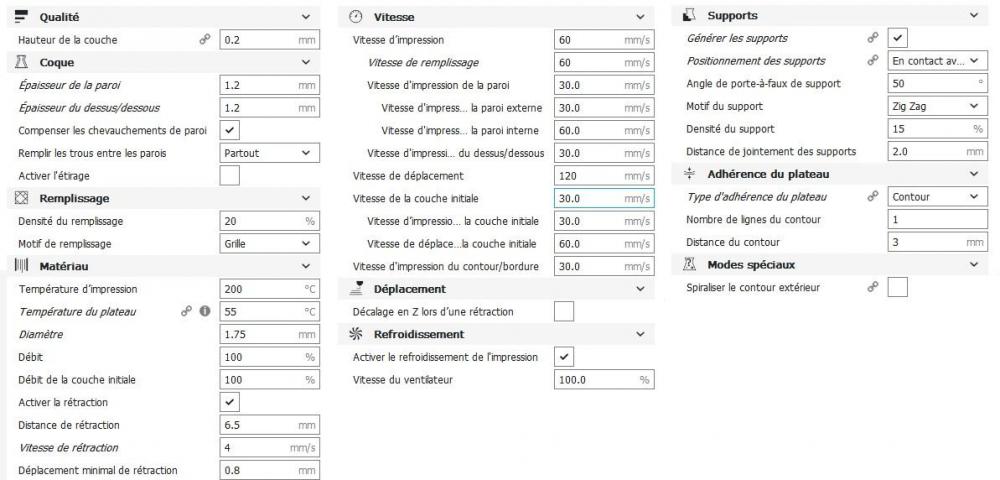1000x480 pixels.
Task: Click the link icon beside Température du plateau
Action: (186, 312)
